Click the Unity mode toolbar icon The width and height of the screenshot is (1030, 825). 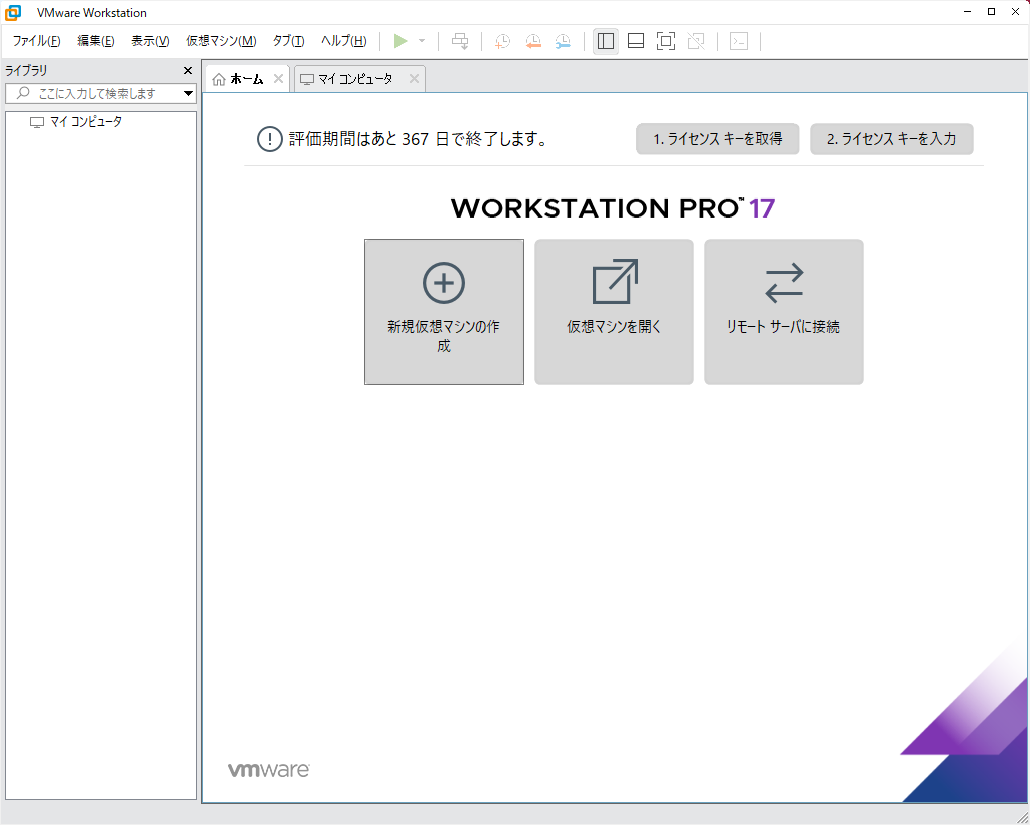pyautogui.click(x=696, y=41)
